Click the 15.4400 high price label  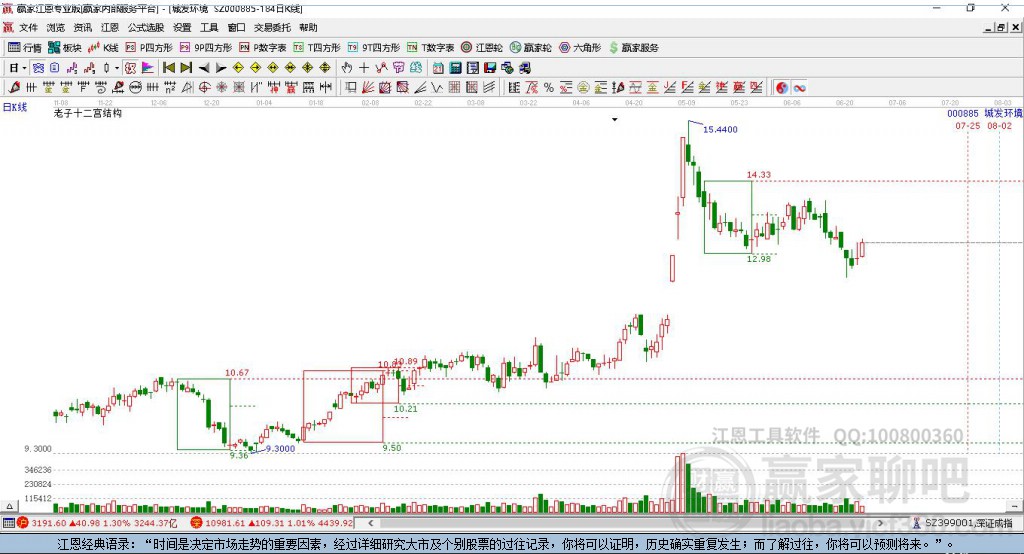pyautogui.click(x=720, y=129)
